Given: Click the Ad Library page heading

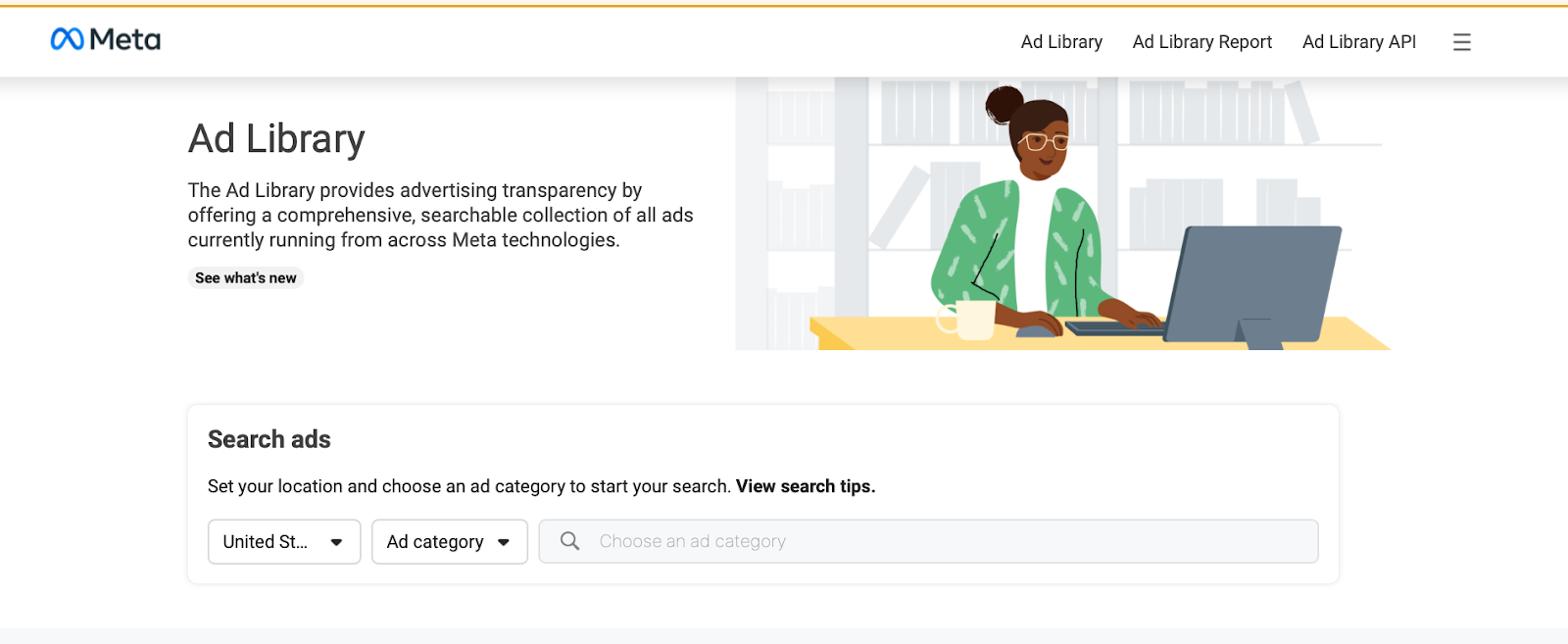Looking at the screenshot, I should [275, 138].
